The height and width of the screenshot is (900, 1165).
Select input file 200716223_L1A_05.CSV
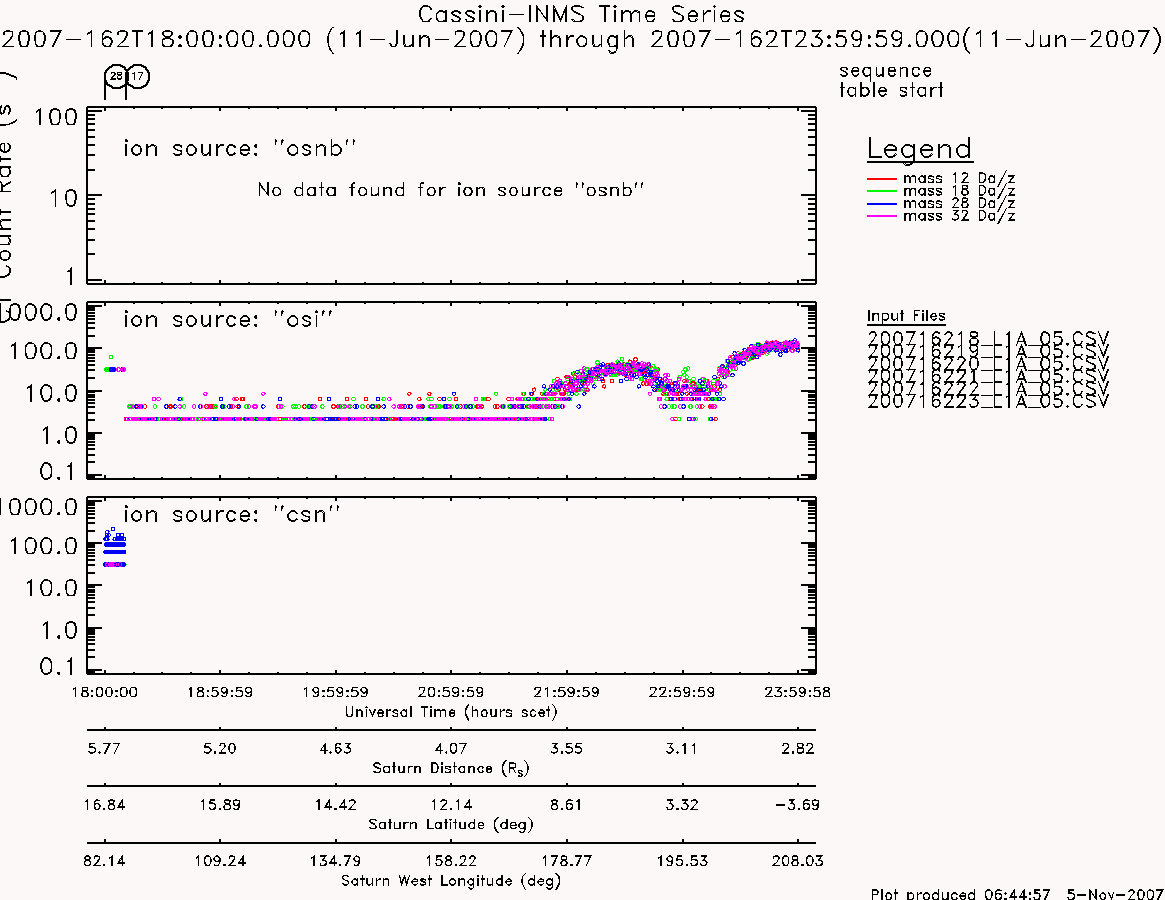987,402
